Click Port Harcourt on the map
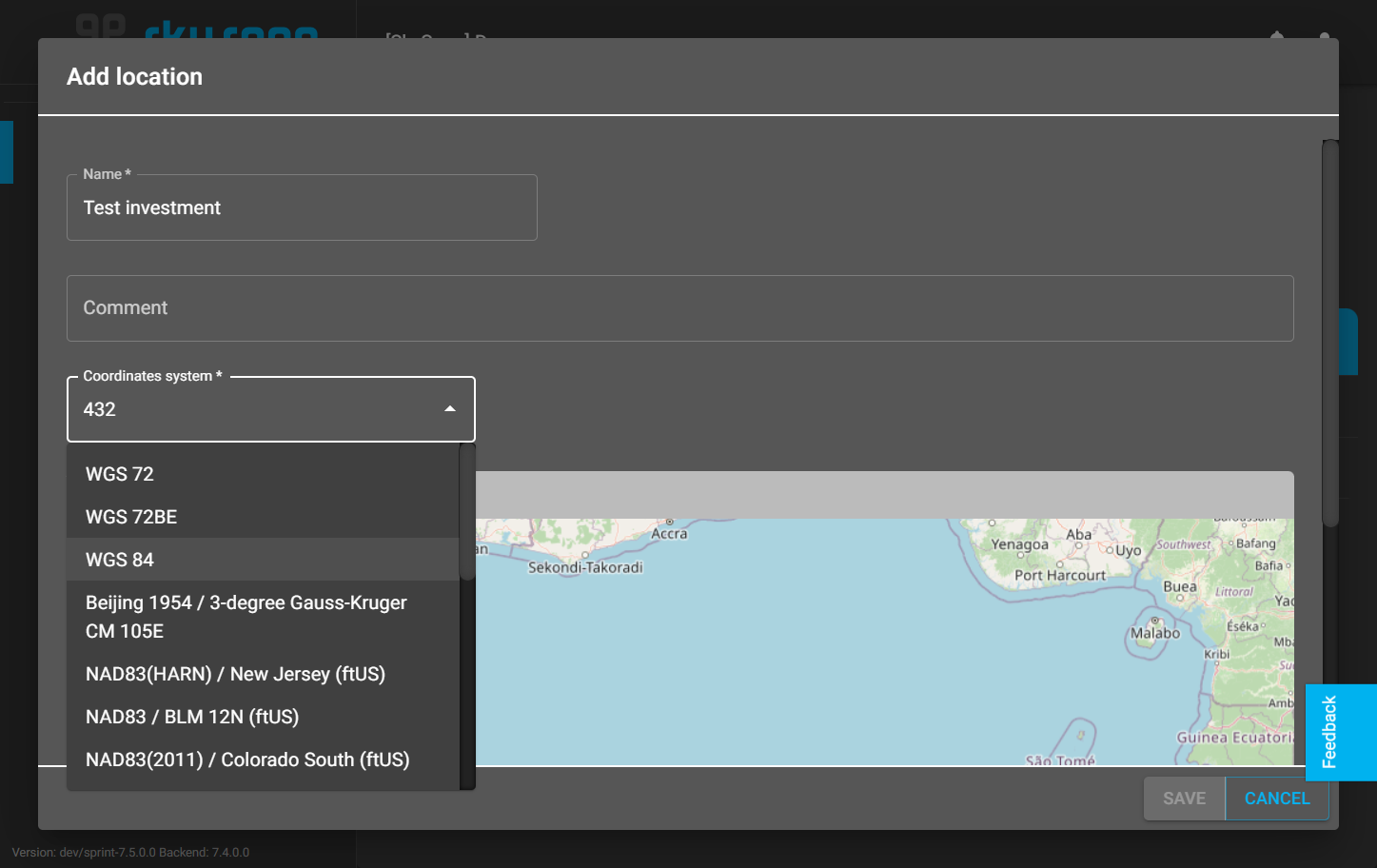1377x868 pixels. click(1060, 576)
